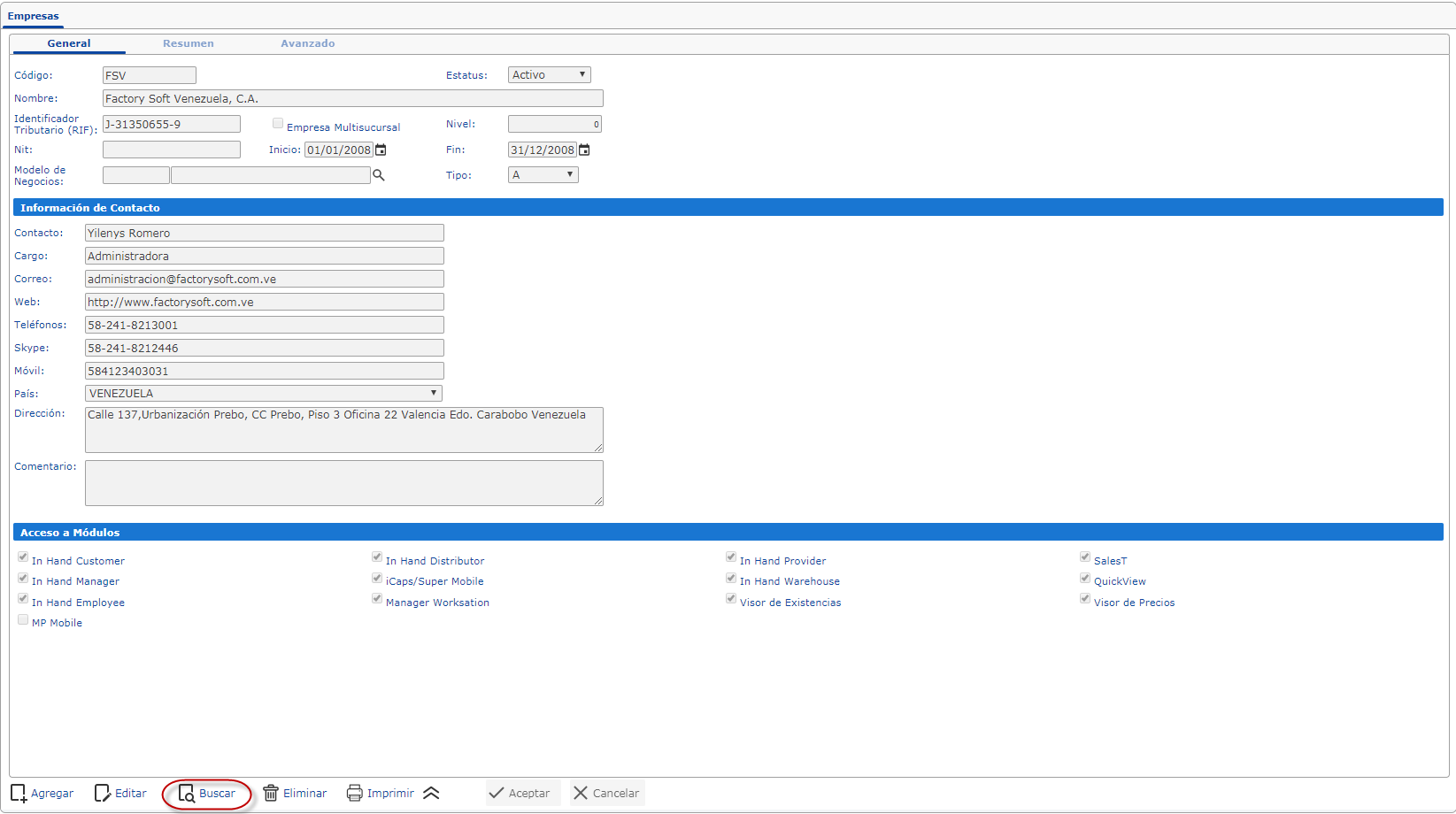The image size is (1456, 814).
Task: Click the Imprimir printer icon
Action: 355,794
